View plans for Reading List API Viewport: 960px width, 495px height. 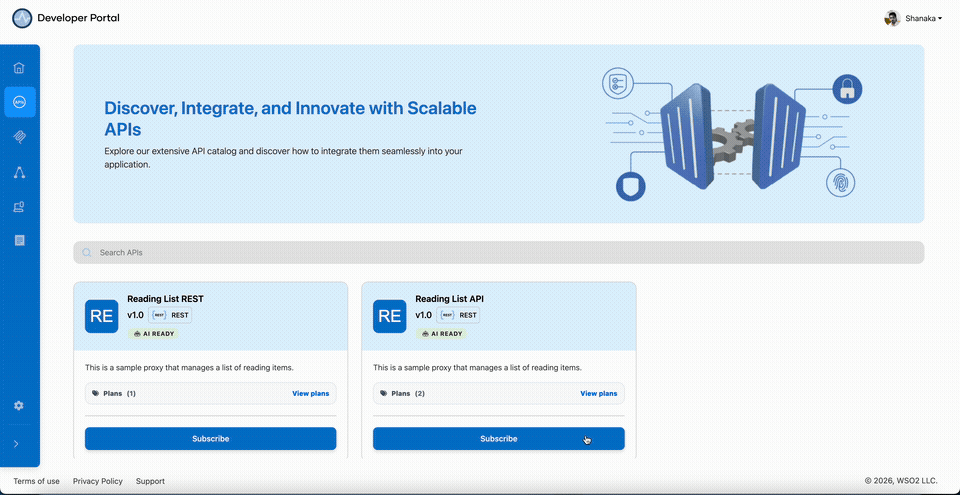point(599,393)
